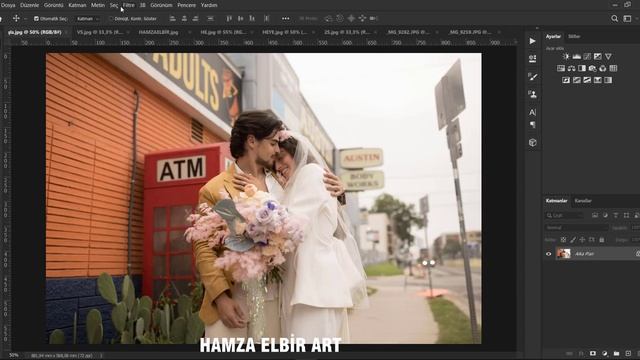Add Black & White adjustment icon

[582, 68]
